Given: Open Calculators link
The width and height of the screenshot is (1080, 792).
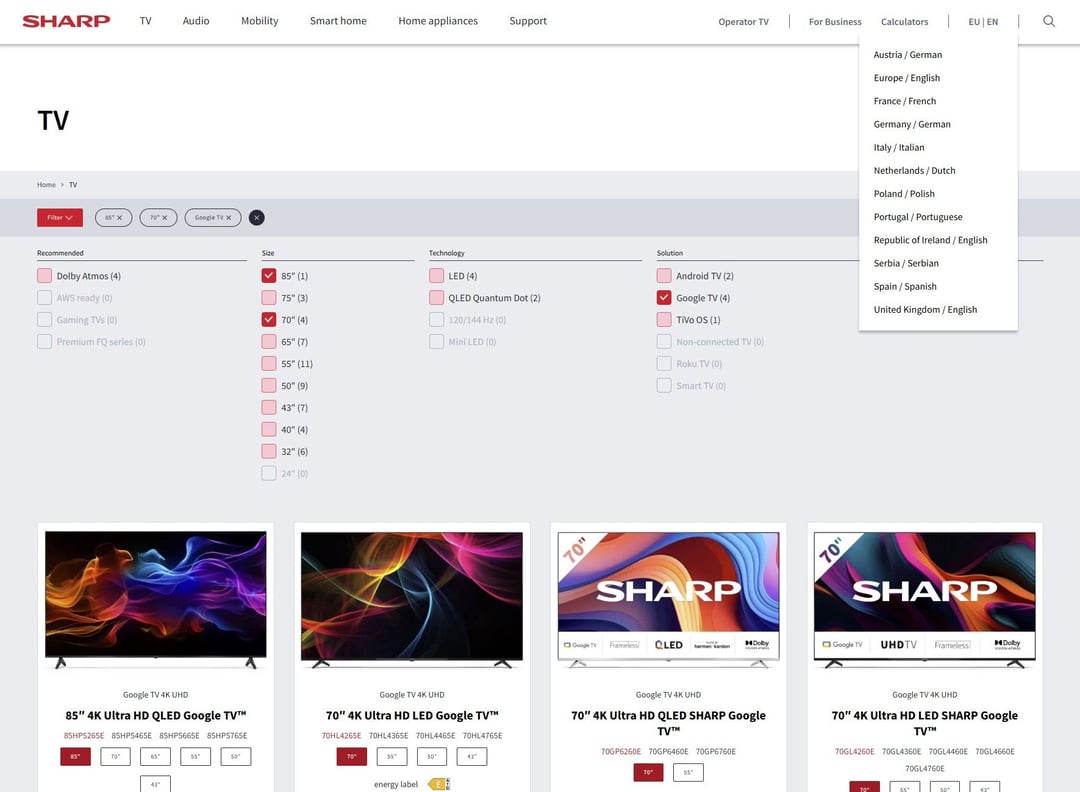Looking at the screenshot, I should point(904,22).
